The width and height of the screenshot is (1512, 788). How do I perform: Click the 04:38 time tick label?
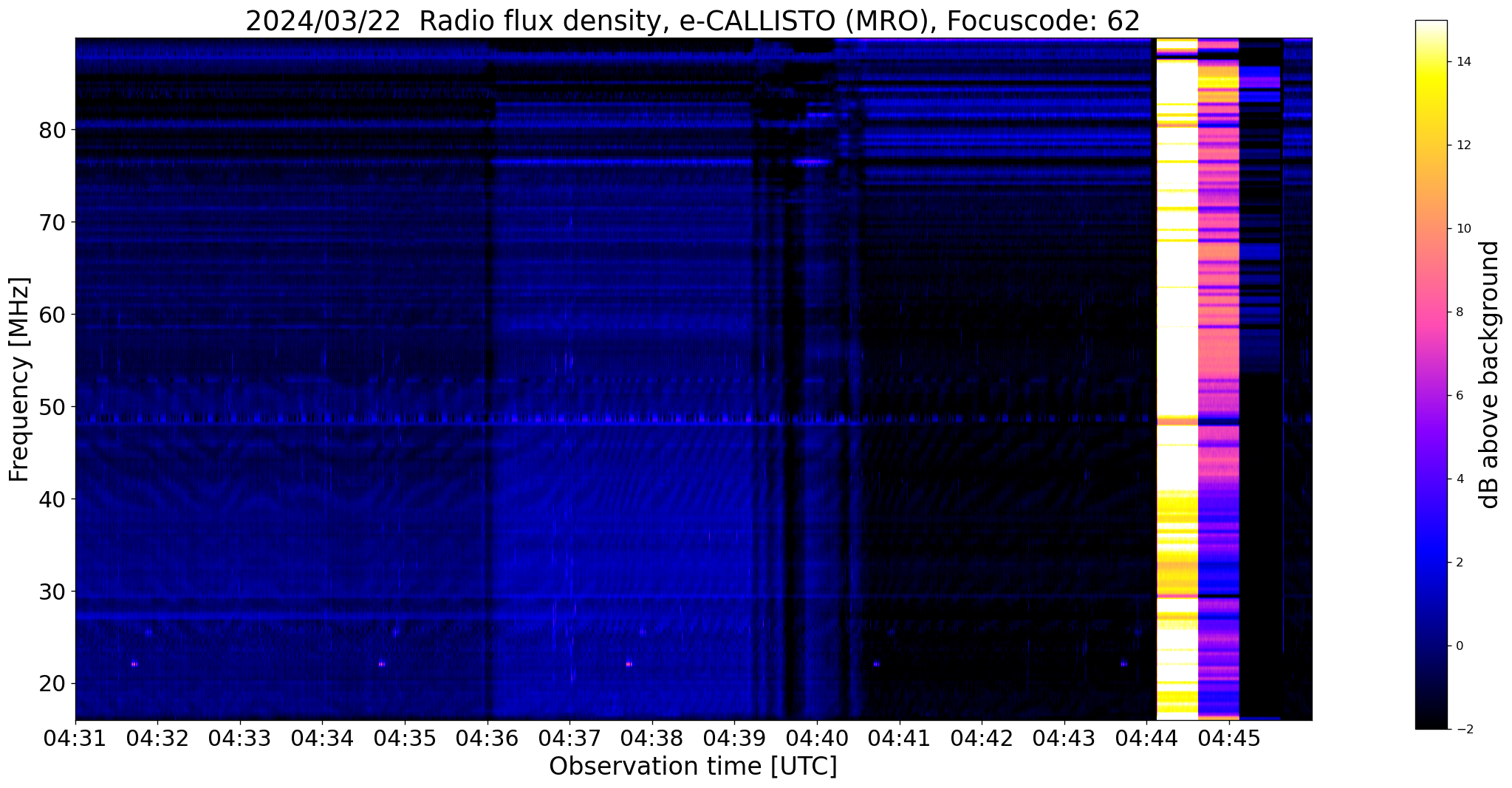[652, 737]
